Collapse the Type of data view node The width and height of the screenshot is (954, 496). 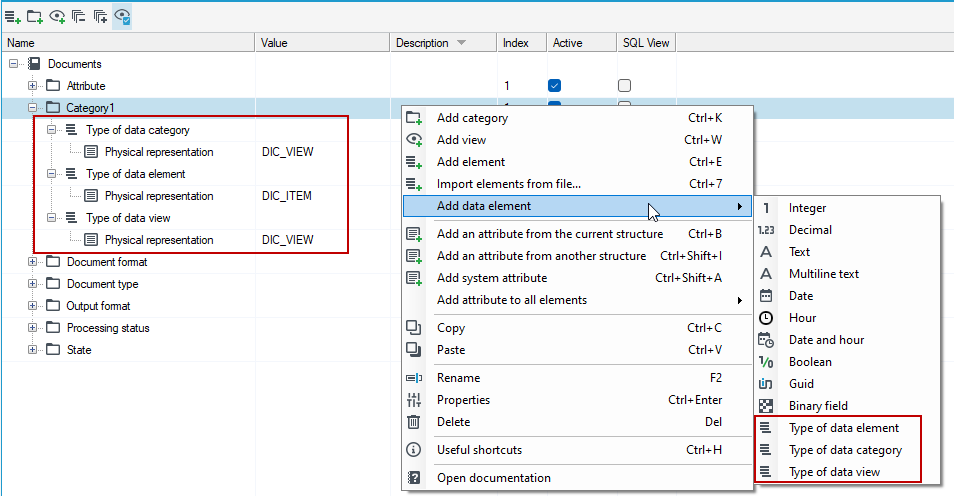point(52,217)
